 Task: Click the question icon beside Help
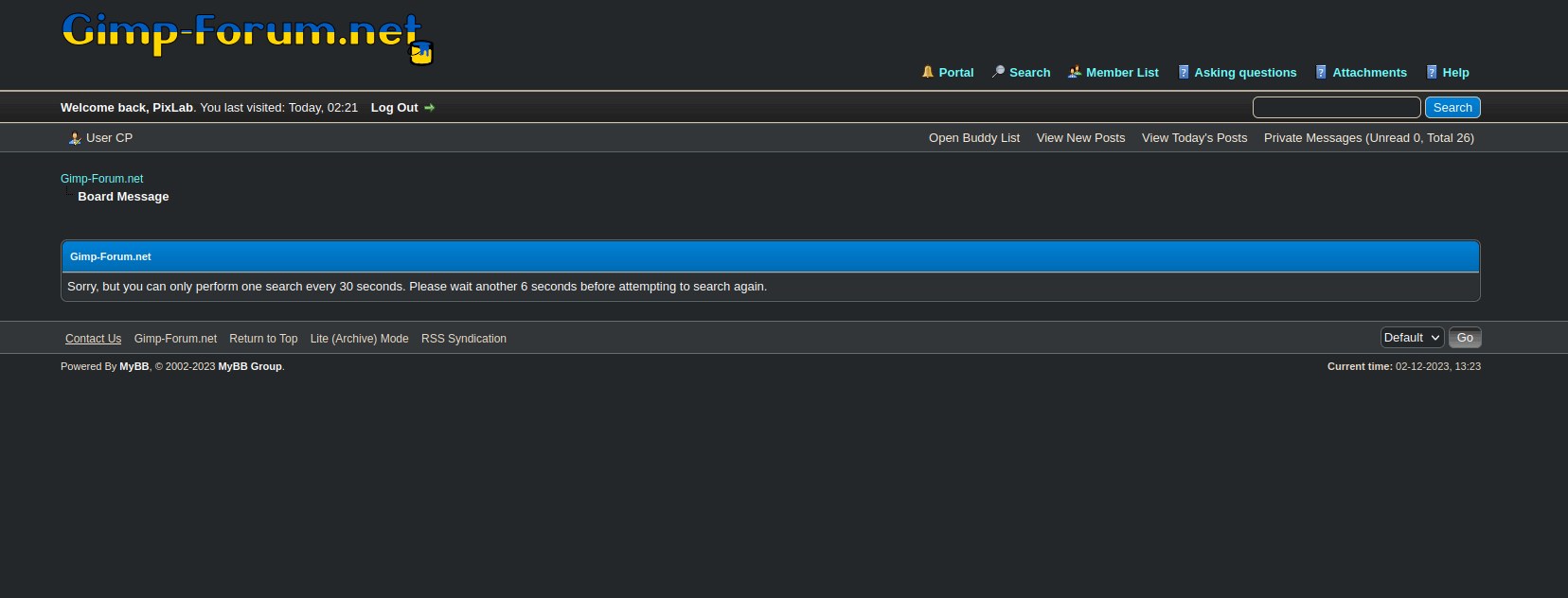1432,72
